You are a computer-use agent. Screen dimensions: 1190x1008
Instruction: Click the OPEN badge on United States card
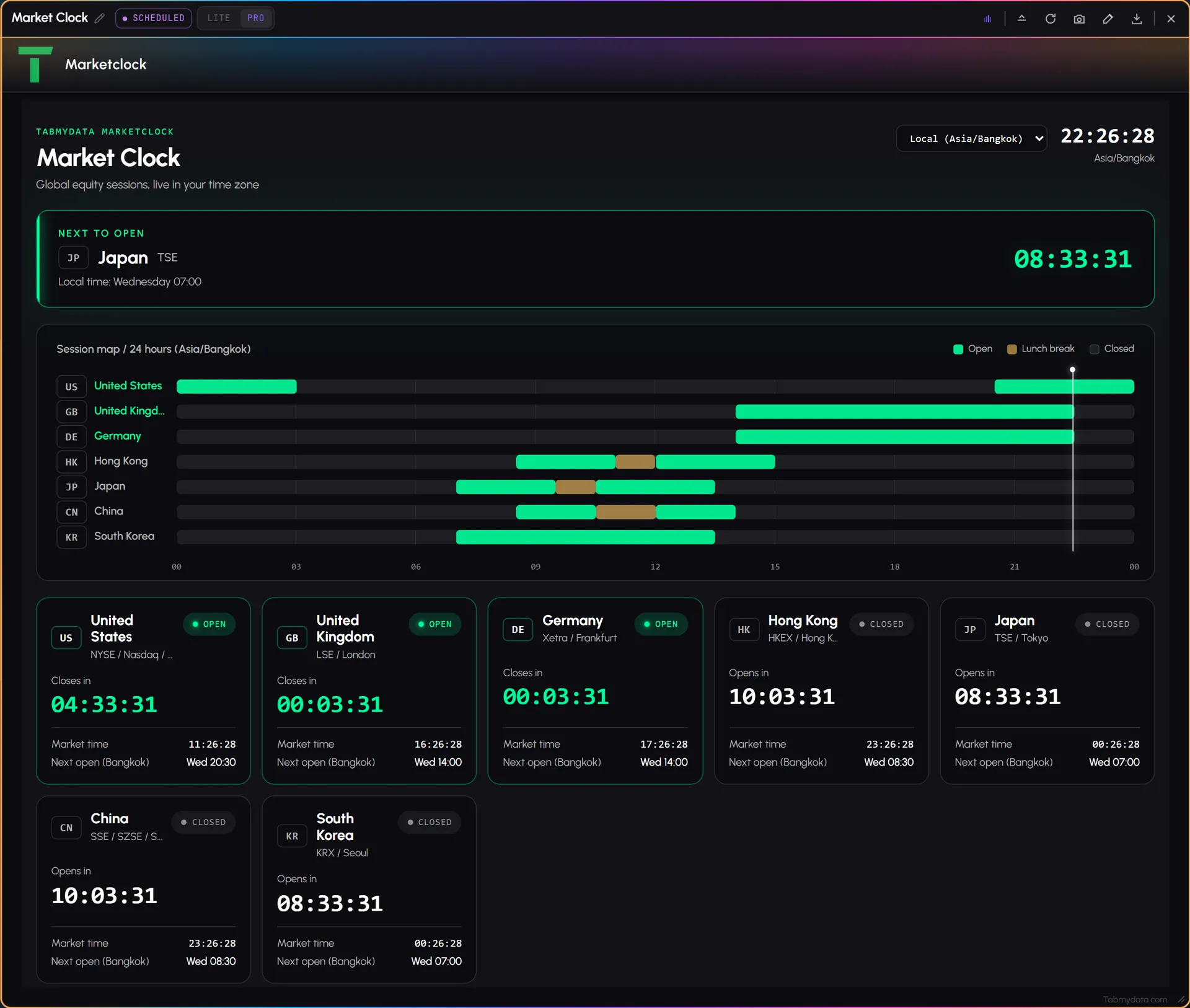pos(209,624)
